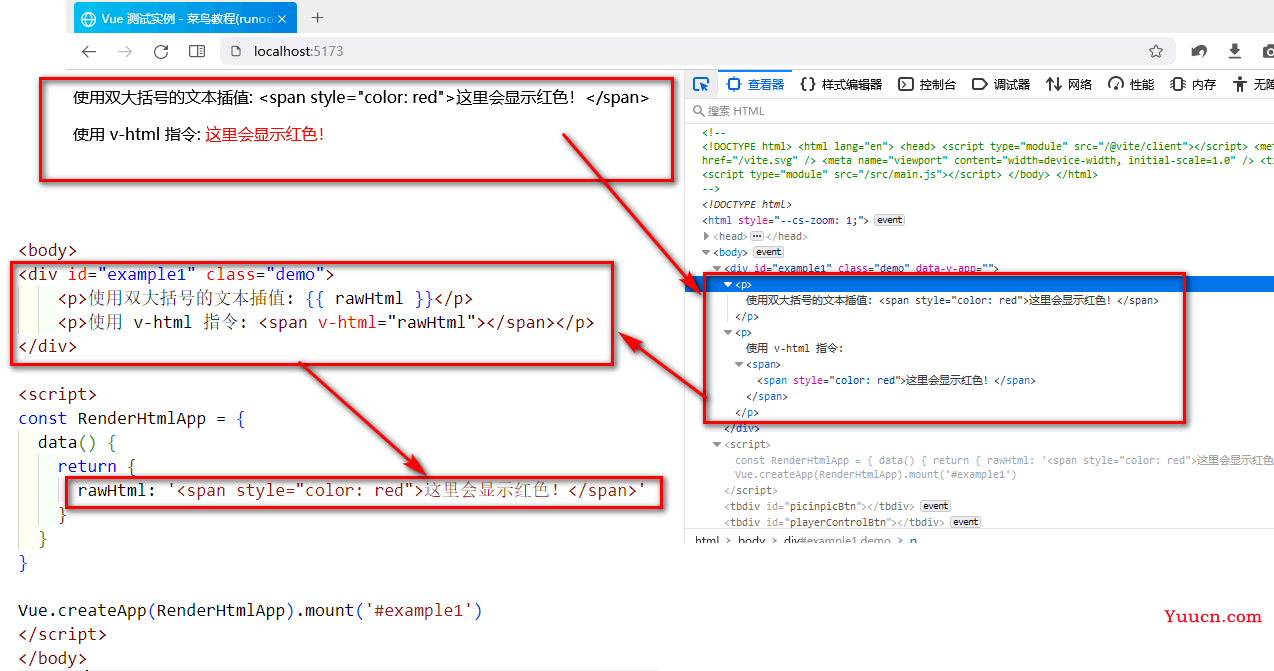Open site info icon beside localhost

(236, 51)
